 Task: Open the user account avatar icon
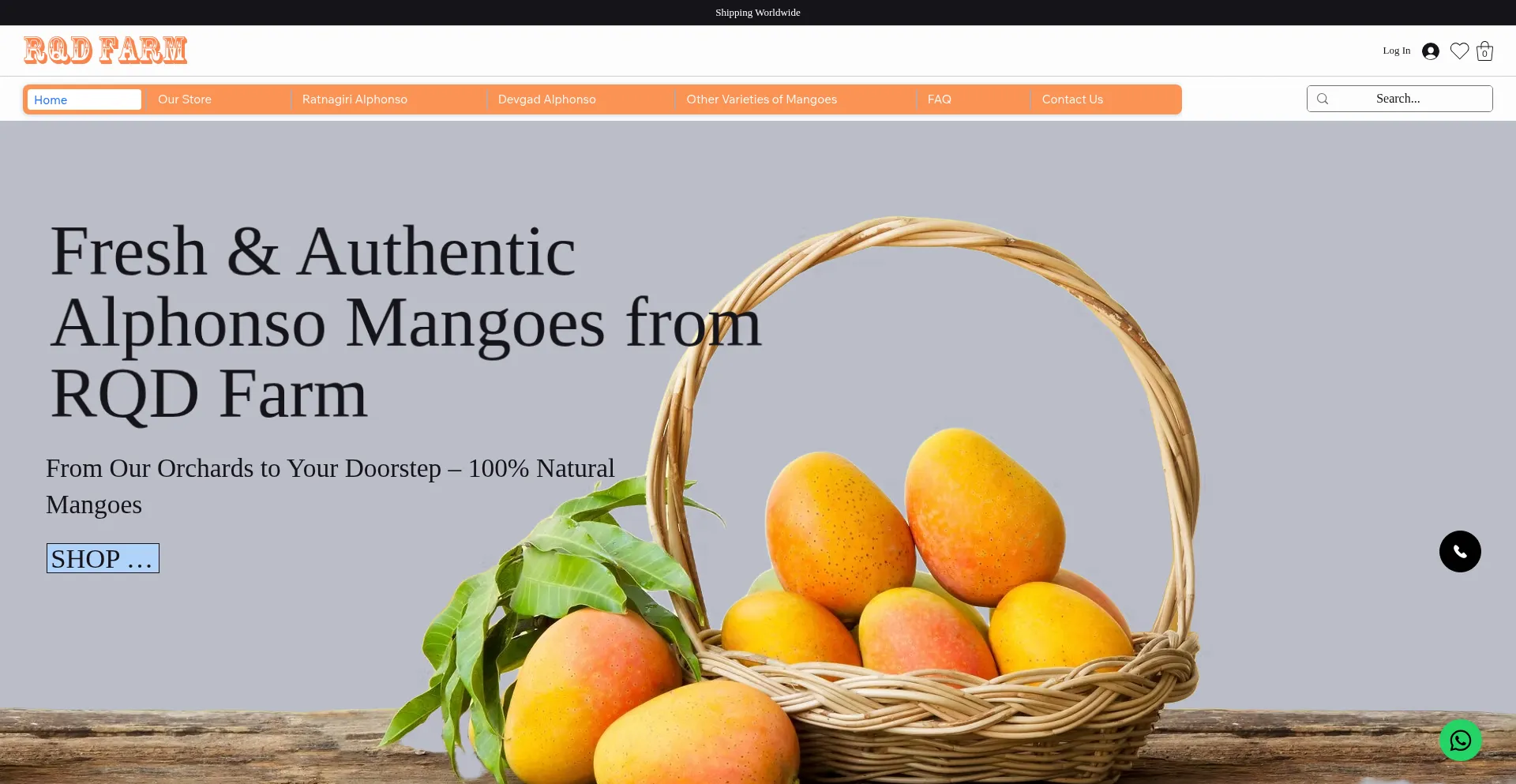(1430, 51)
